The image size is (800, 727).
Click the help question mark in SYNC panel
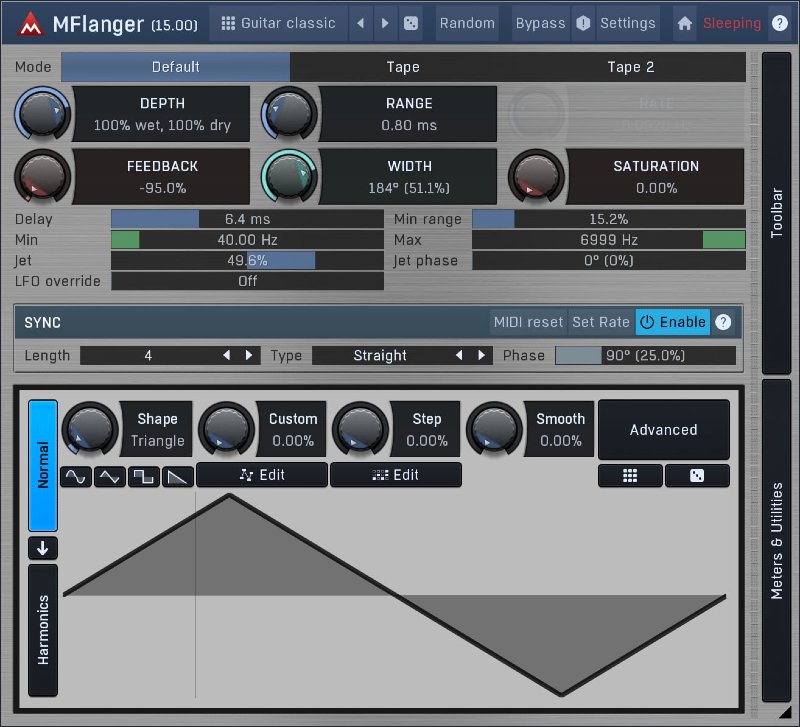[722, 322]
